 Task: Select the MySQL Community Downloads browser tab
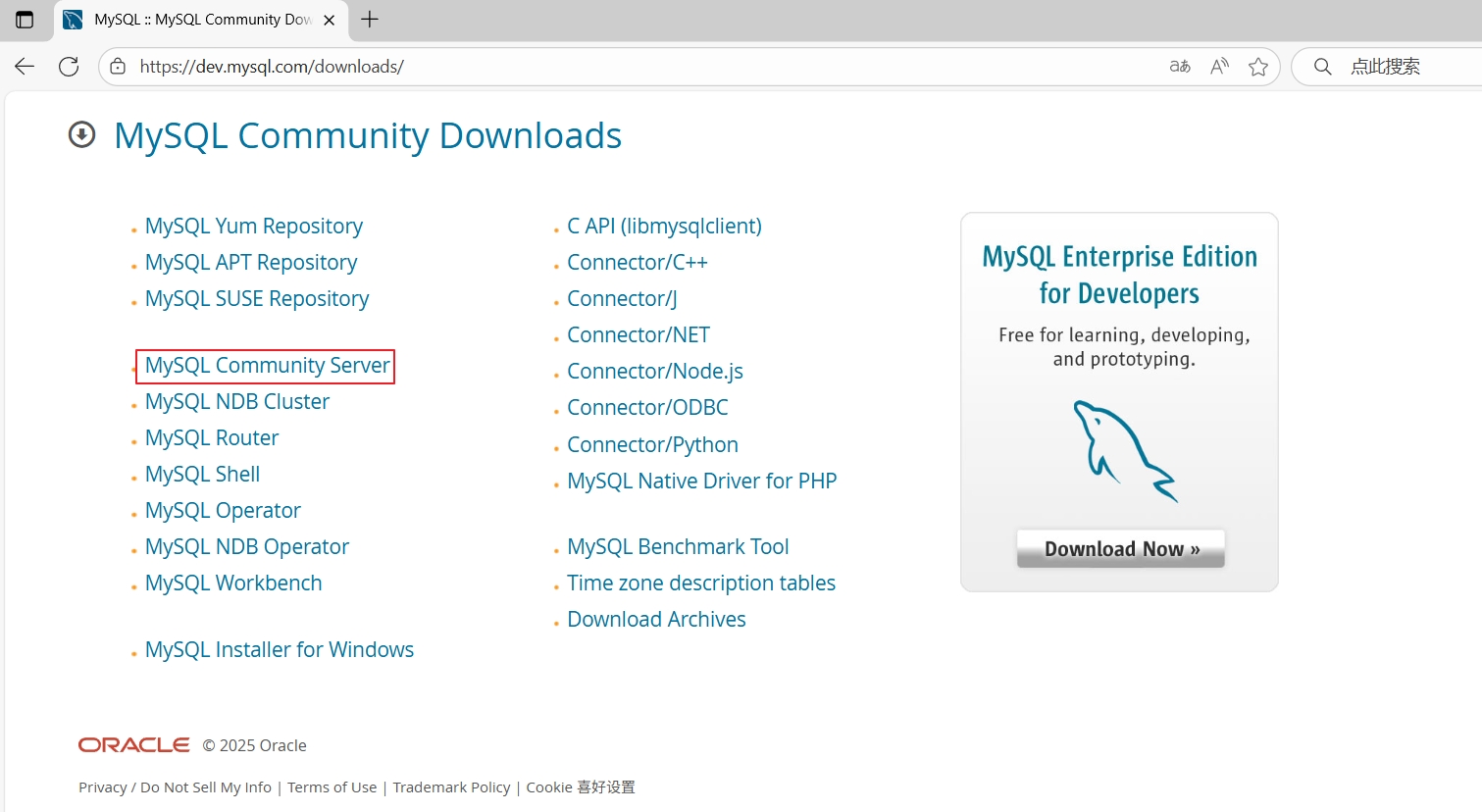click(x=201, y=20)
